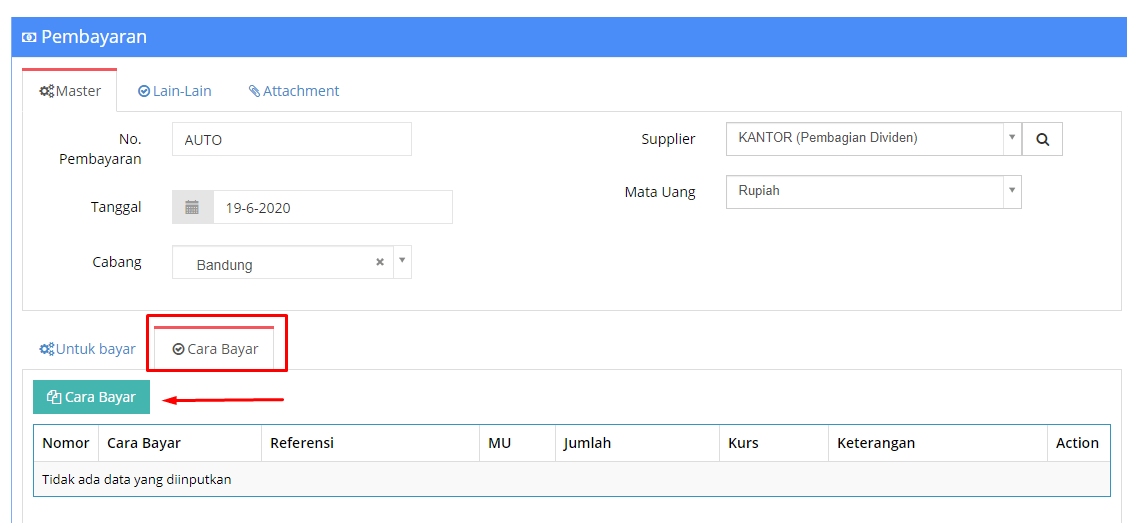Clear Bandung selection with the x icon
1127x523 pixels.
380,262
